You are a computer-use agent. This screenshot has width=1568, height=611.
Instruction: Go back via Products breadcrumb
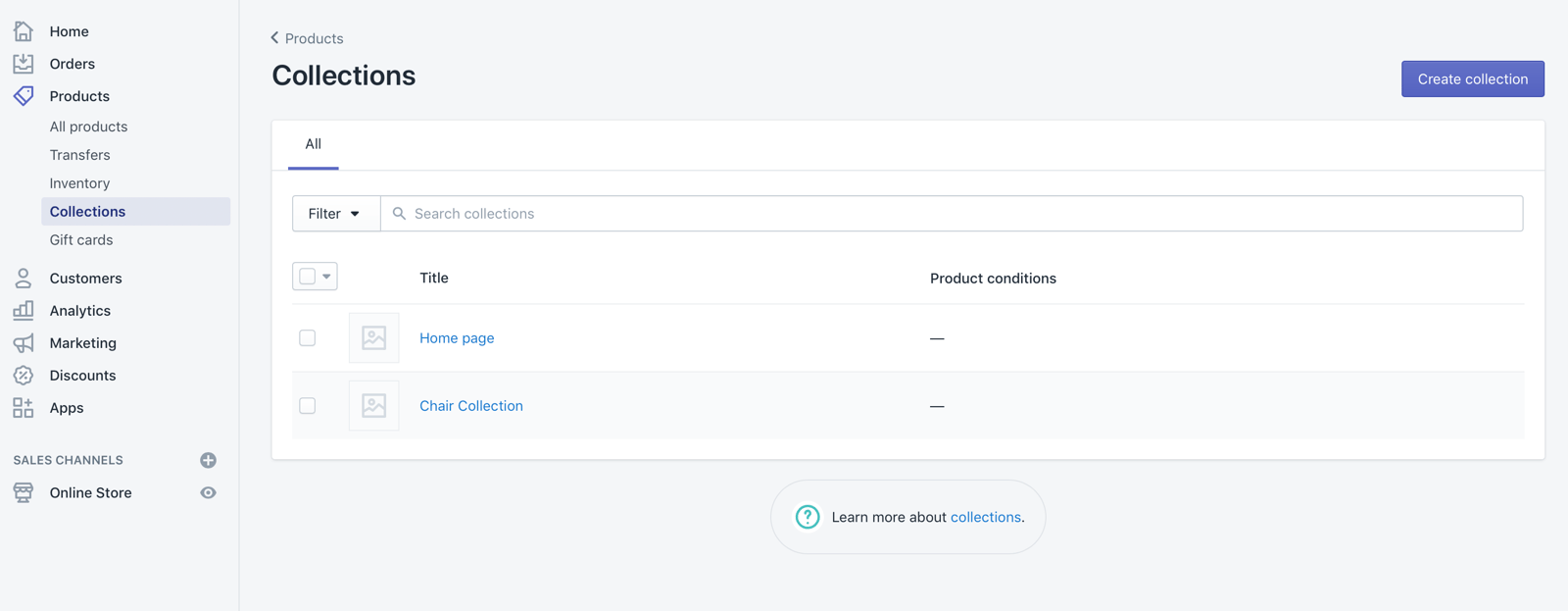click(315, 38)
